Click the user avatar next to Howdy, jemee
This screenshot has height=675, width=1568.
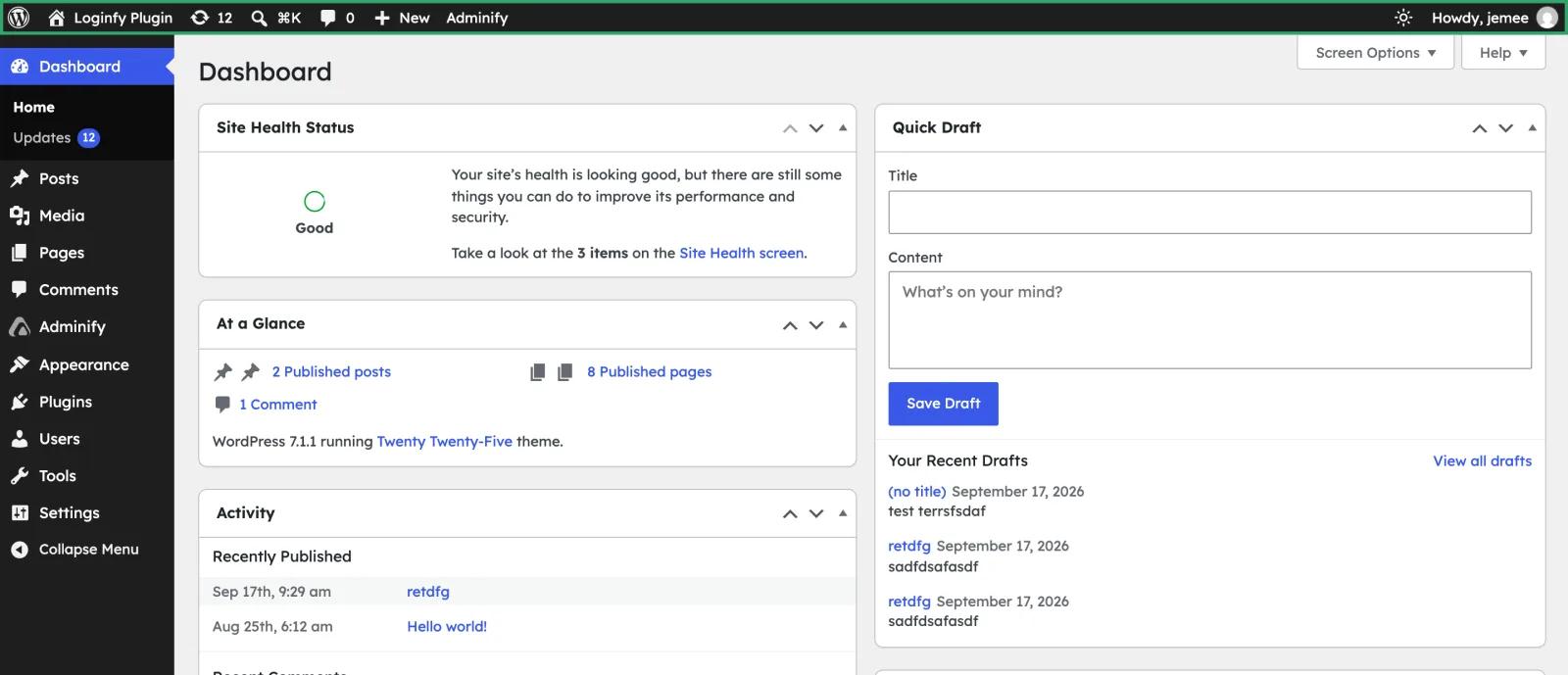pyautogui.click(x=1547, y=18)
